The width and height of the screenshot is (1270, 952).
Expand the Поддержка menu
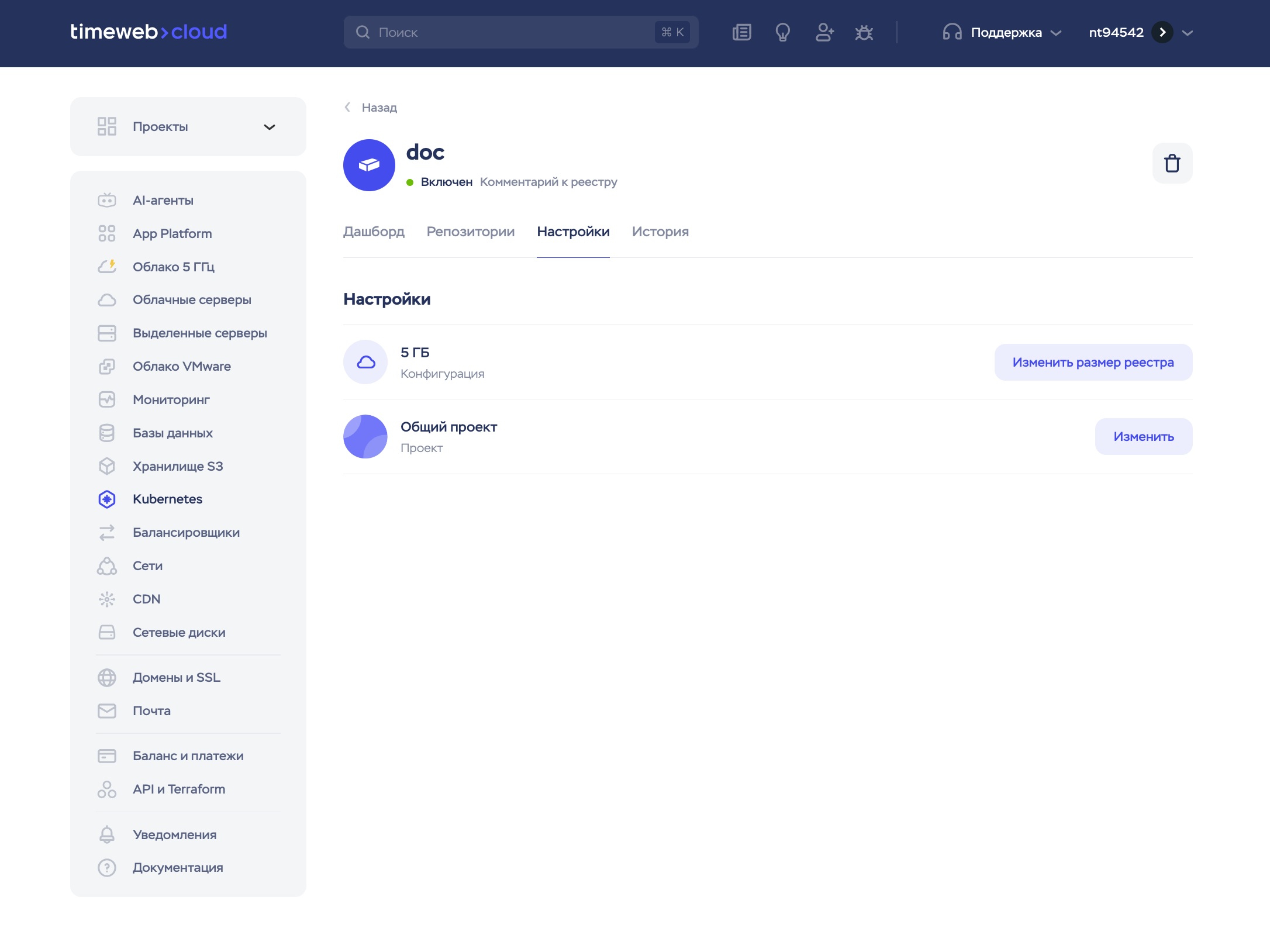coord(1002,32)
